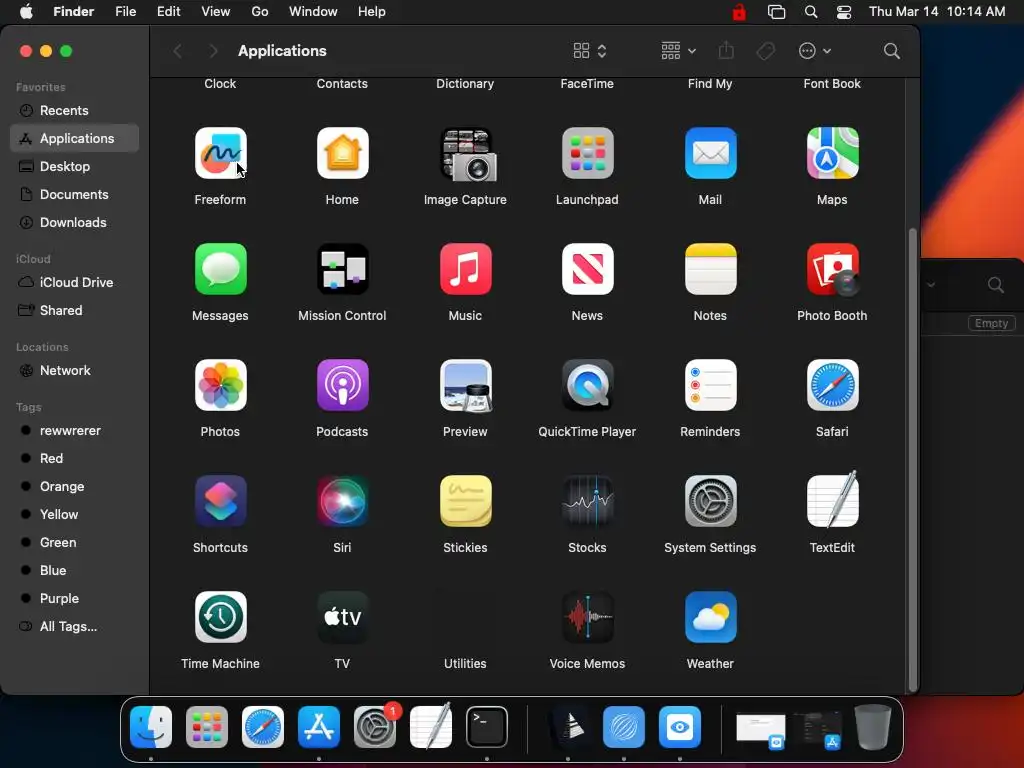
Task: Select the Reminders app icon
Action: click(710, 385)
